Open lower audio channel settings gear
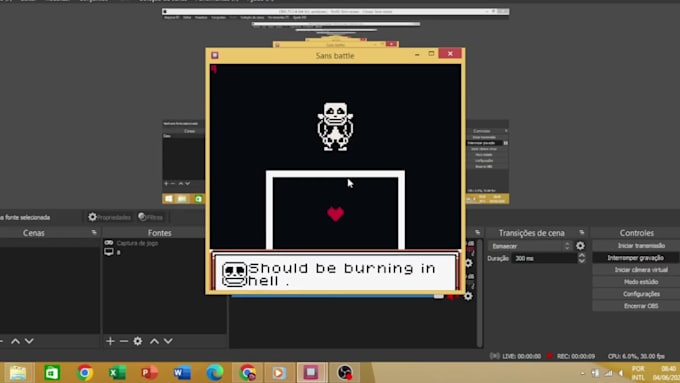 (468, 296)
